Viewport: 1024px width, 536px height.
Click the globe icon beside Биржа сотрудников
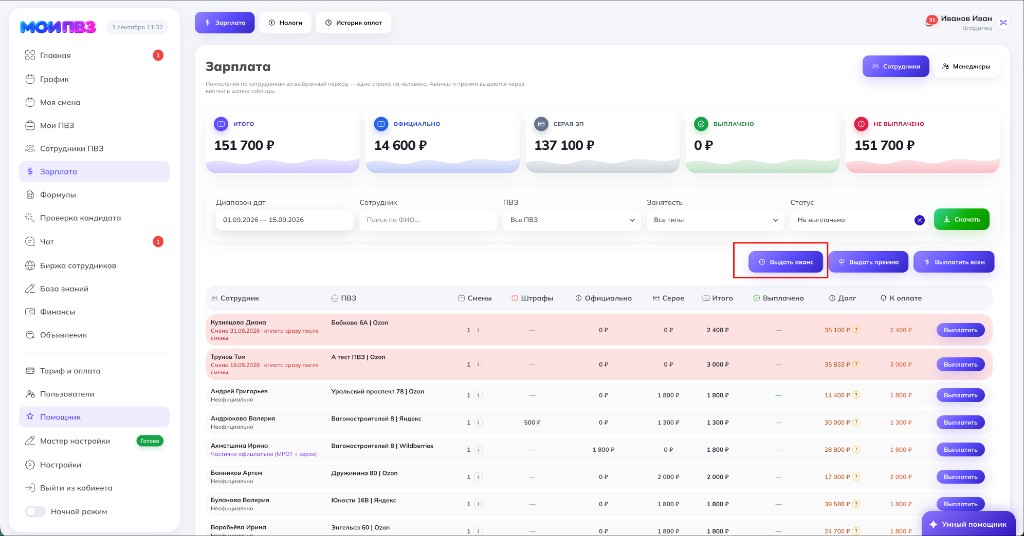point(29,266)
